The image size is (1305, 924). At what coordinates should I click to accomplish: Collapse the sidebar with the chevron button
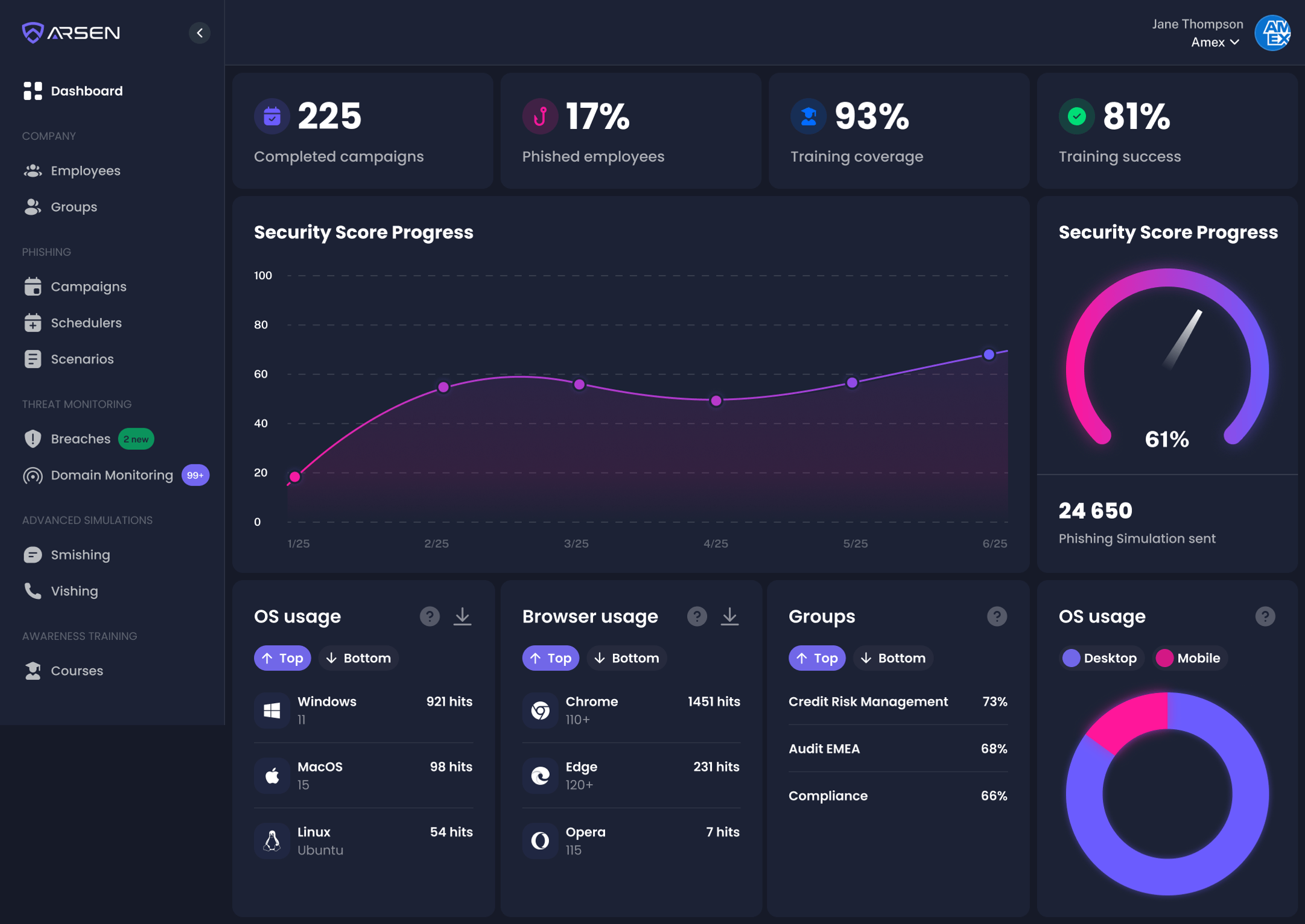pyautogui.click(x=200, y=33)
